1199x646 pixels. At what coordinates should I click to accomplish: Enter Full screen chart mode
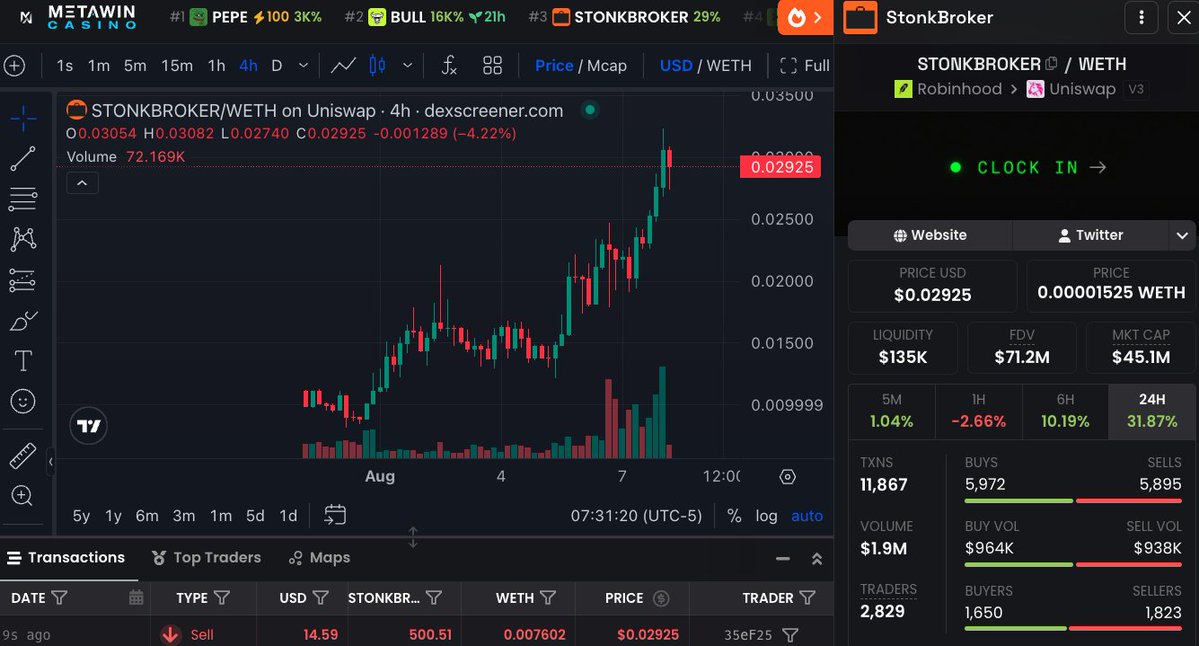pyautogui.click(x=804, y=66)
